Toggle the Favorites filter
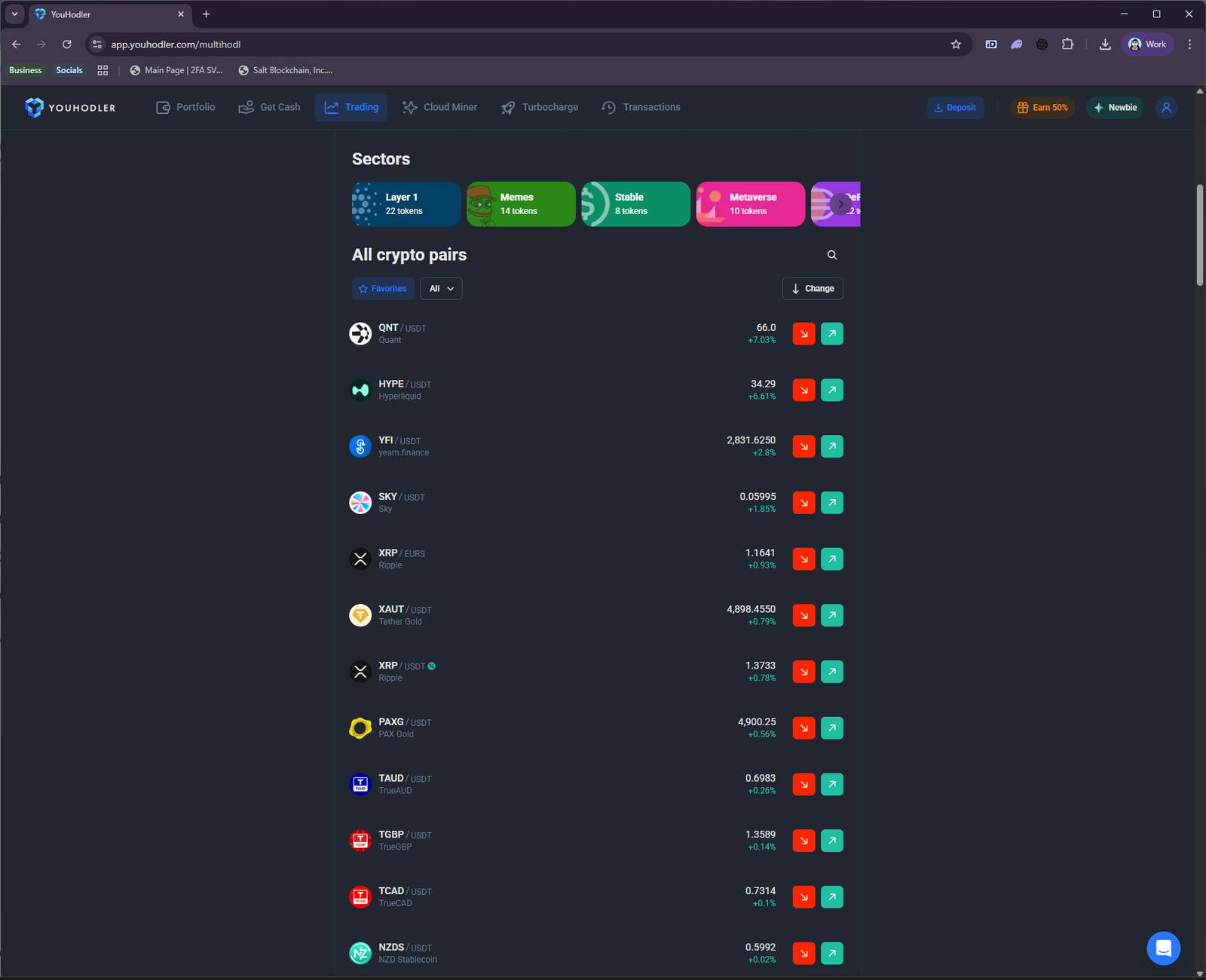Image resolution: width=1206 pixels, height=980 pixels. 382,288
